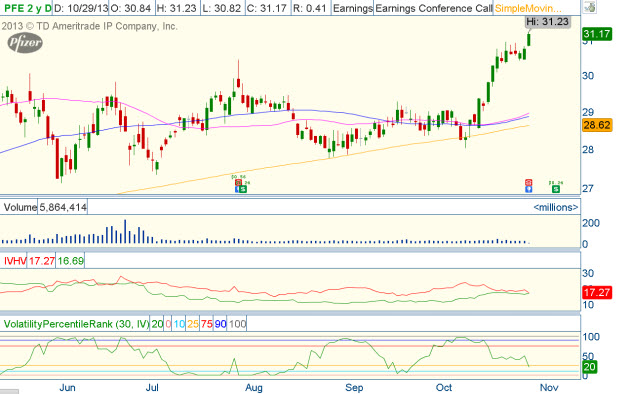Screen dimensions: 625x394
Task: Click the chart tools icon at top right
Action: click(x=590, y=7)
